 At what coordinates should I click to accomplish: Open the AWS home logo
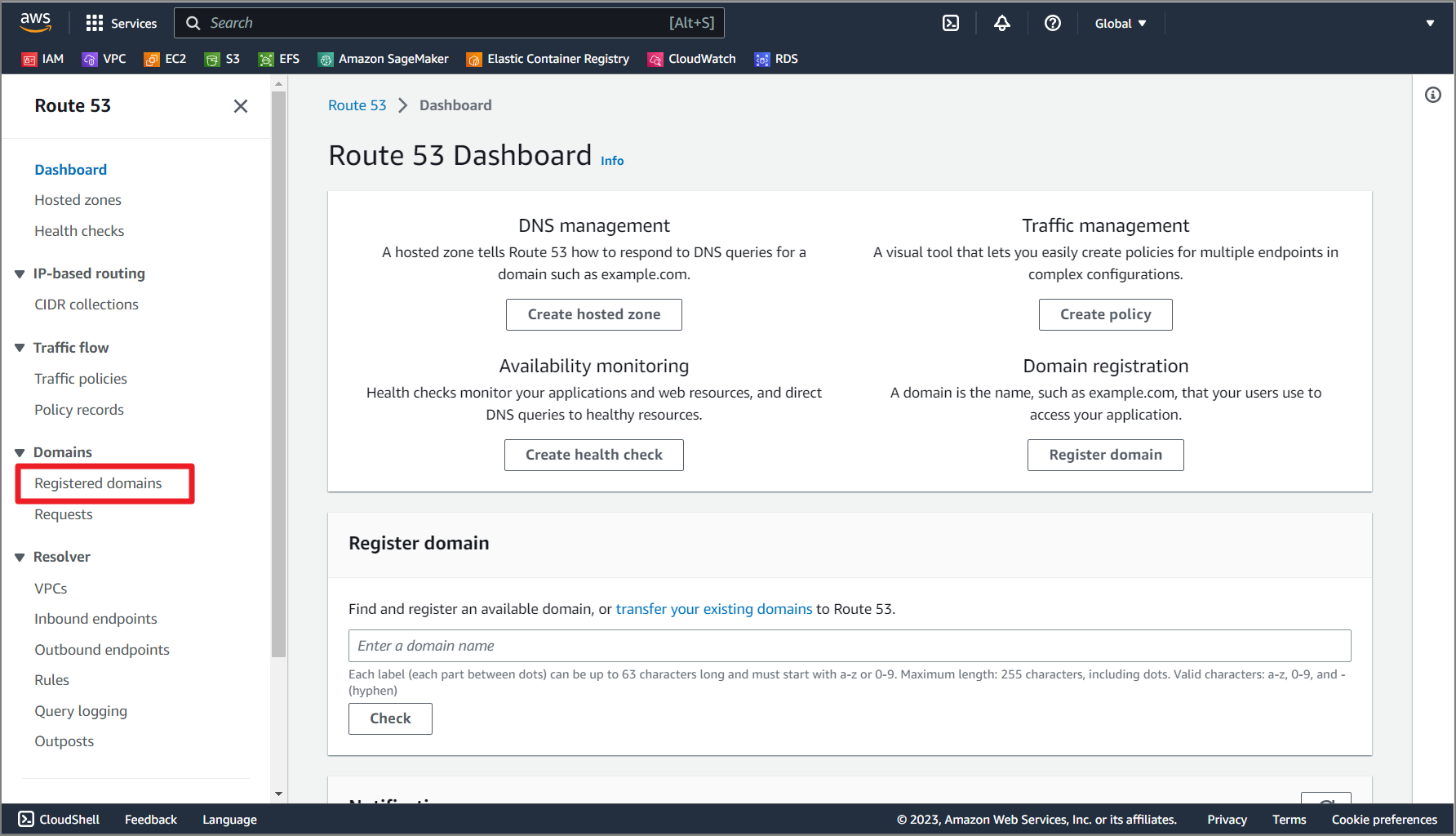point(35,23)
